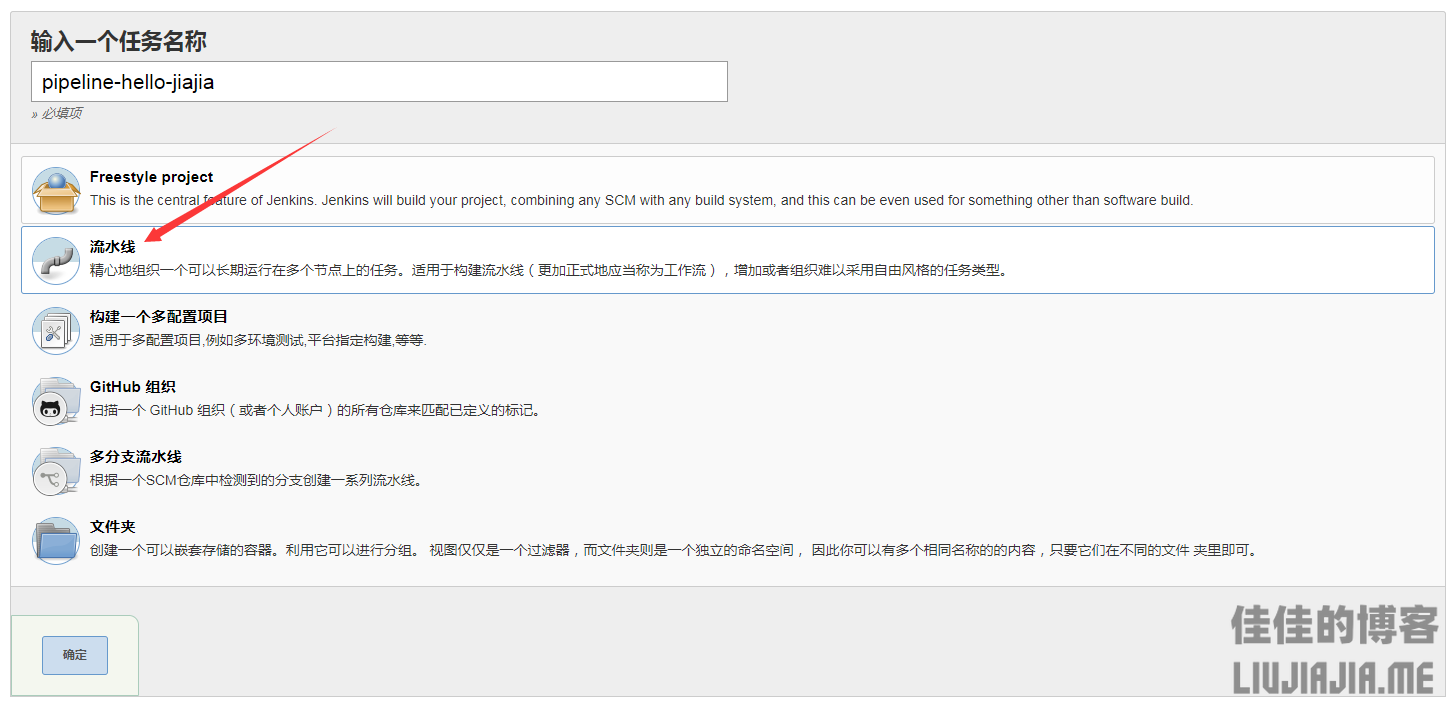
Task: Pick the GitHub 组织 title text
Action: [x=132, y=387]
